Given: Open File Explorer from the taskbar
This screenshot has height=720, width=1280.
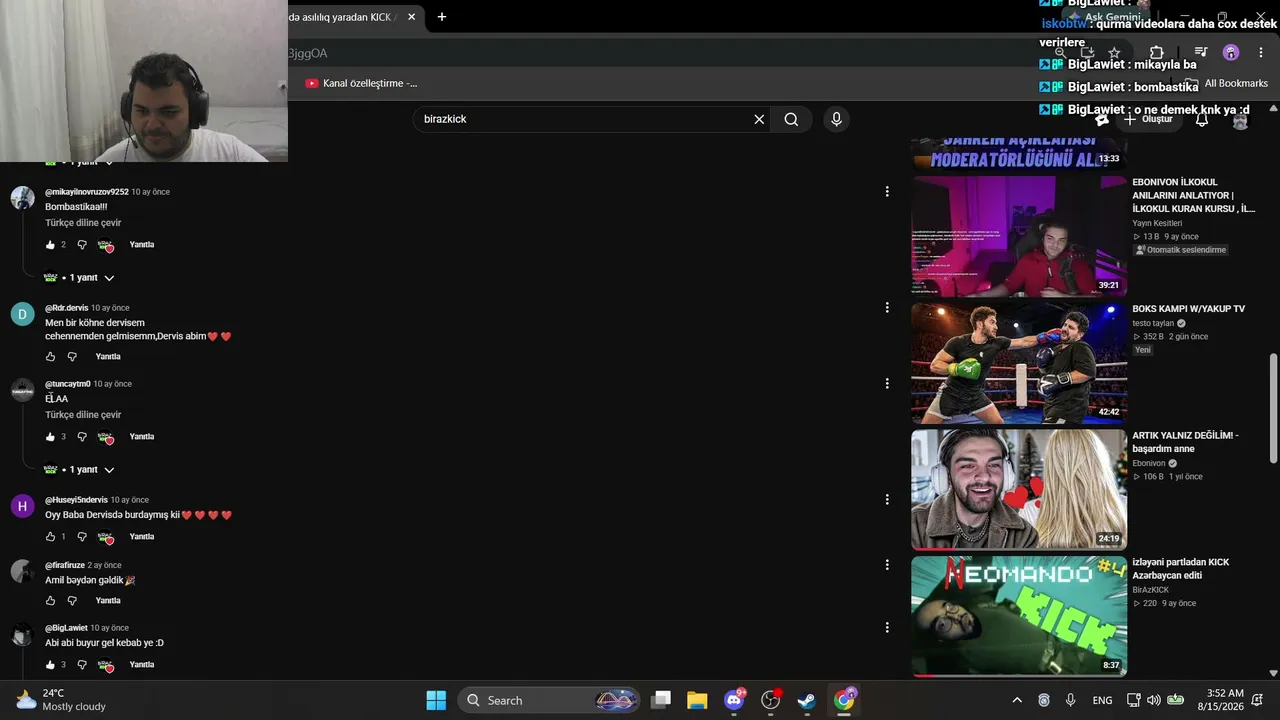Looking at the screenshot, I should (x=697, y=700).
